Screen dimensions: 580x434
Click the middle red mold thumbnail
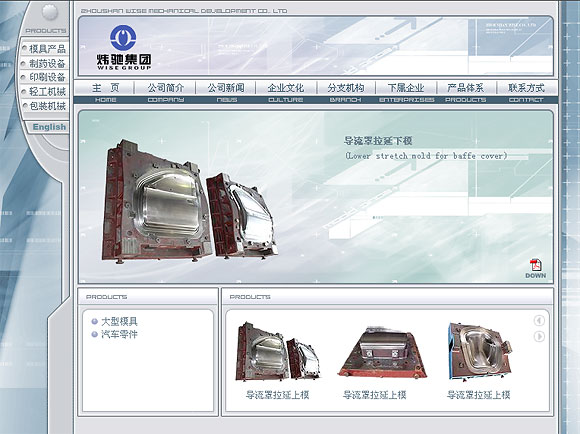pos(381,353)
